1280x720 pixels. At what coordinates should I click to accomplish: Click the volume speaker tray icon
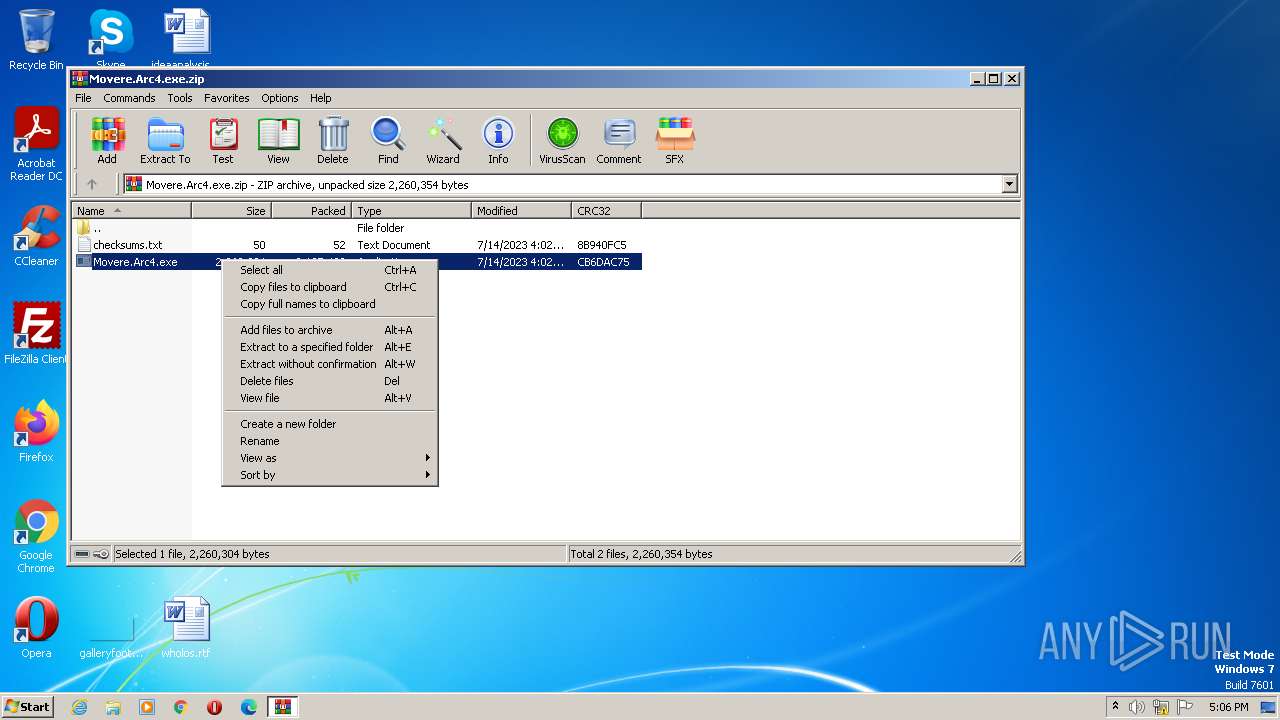point(1137,707)
